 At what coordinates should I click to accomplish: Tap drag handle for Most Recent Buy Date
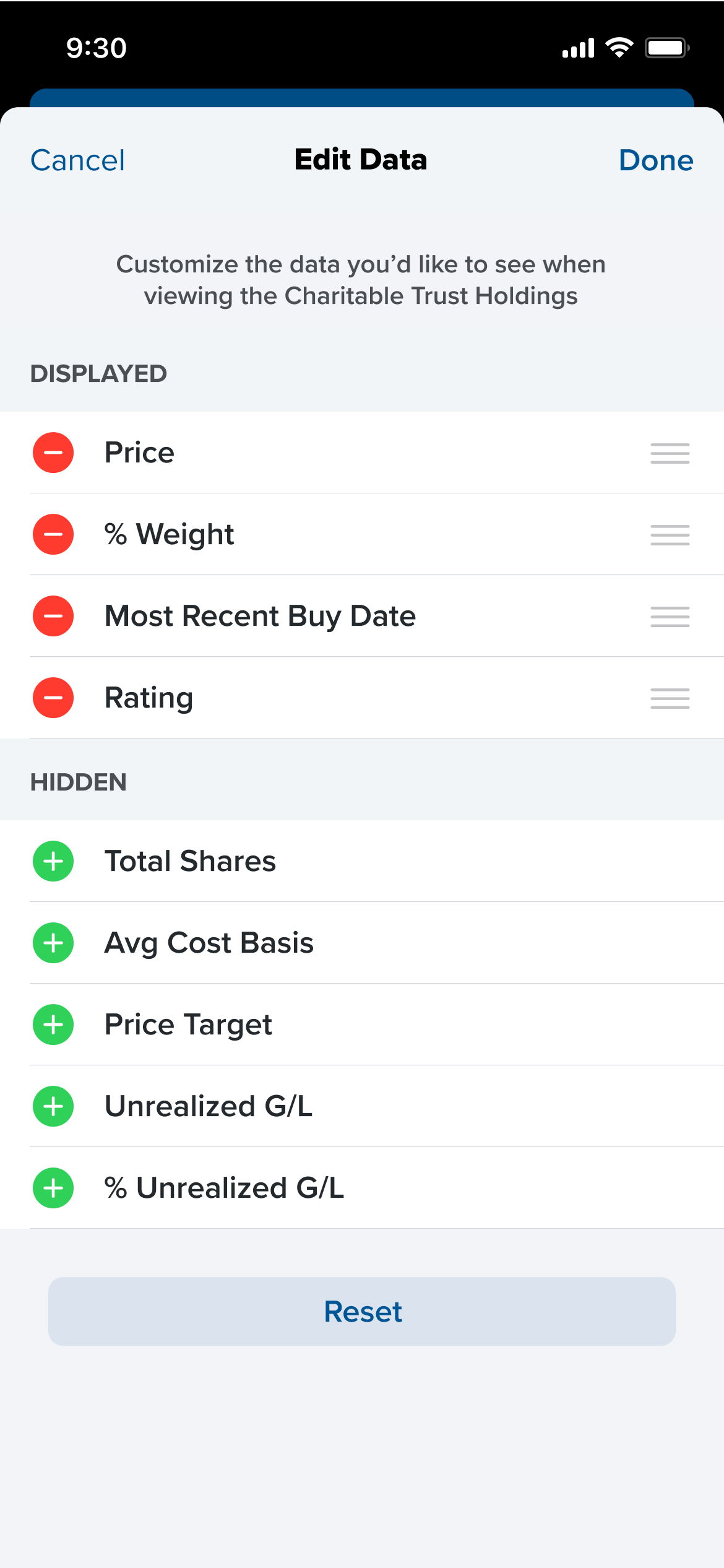pos(670,617)
